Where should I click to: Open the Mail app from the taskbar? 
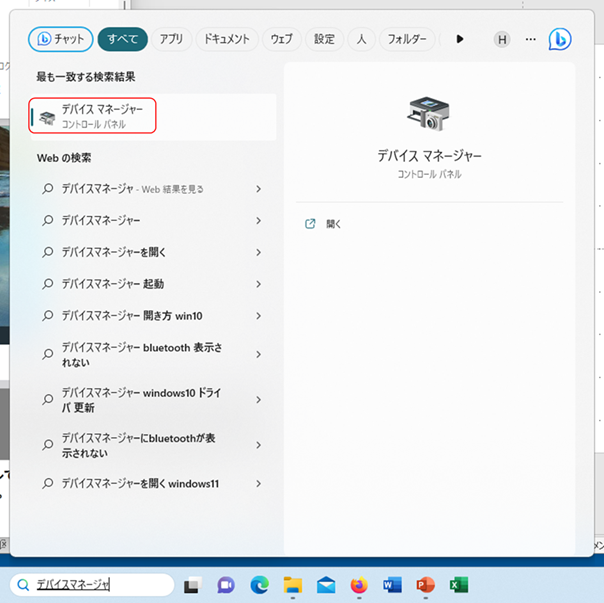[x=325, y=585]
